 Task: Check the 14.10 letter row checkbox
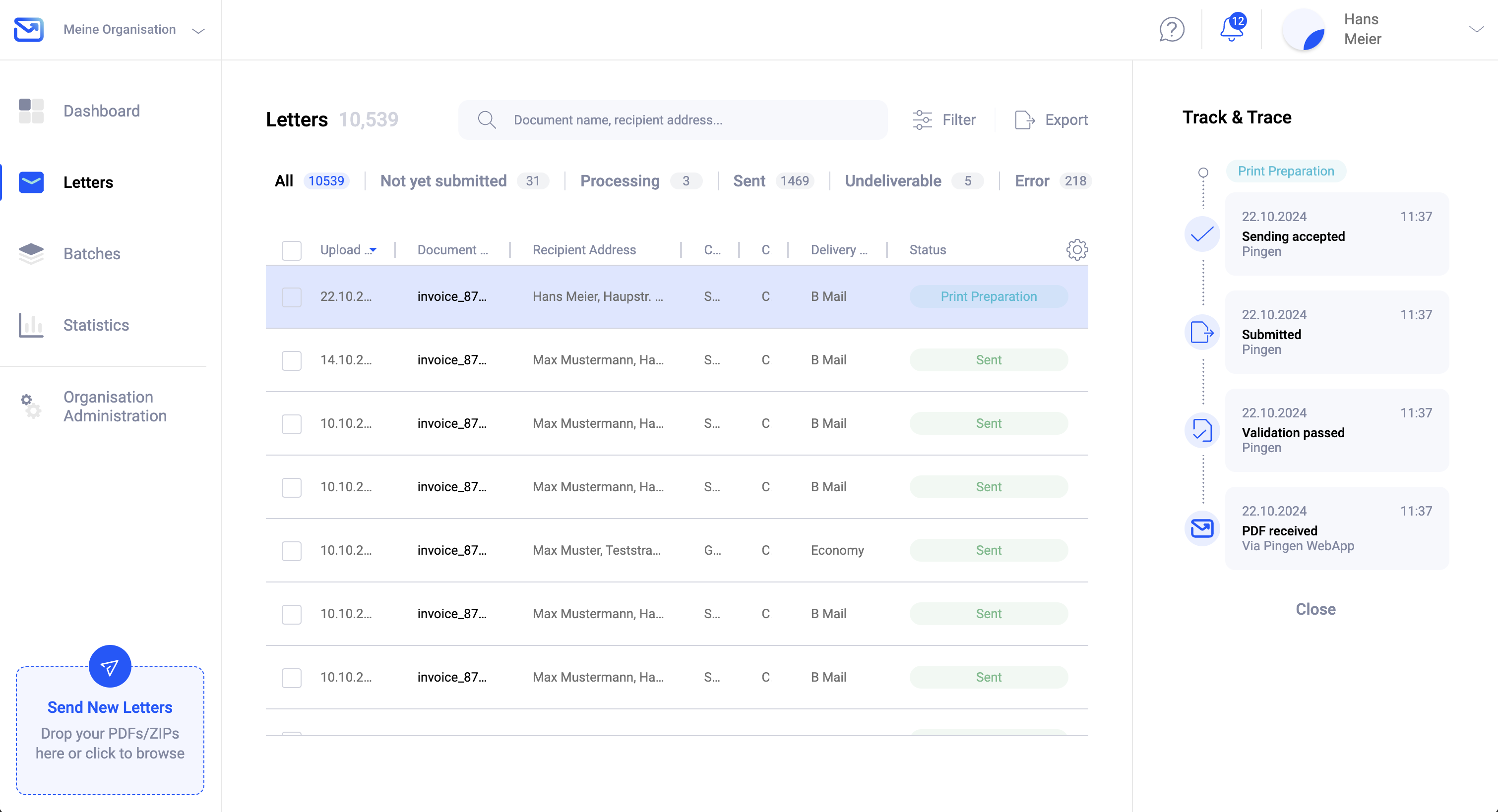point(291,360)
